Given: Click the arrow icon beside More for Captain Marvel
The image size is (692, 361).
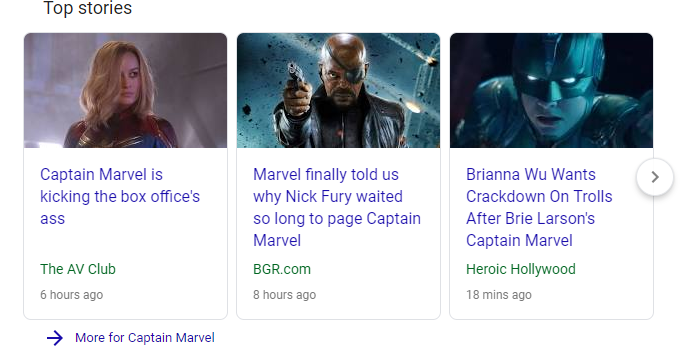Looking at the screenshot, I should [x=55, y=338].
